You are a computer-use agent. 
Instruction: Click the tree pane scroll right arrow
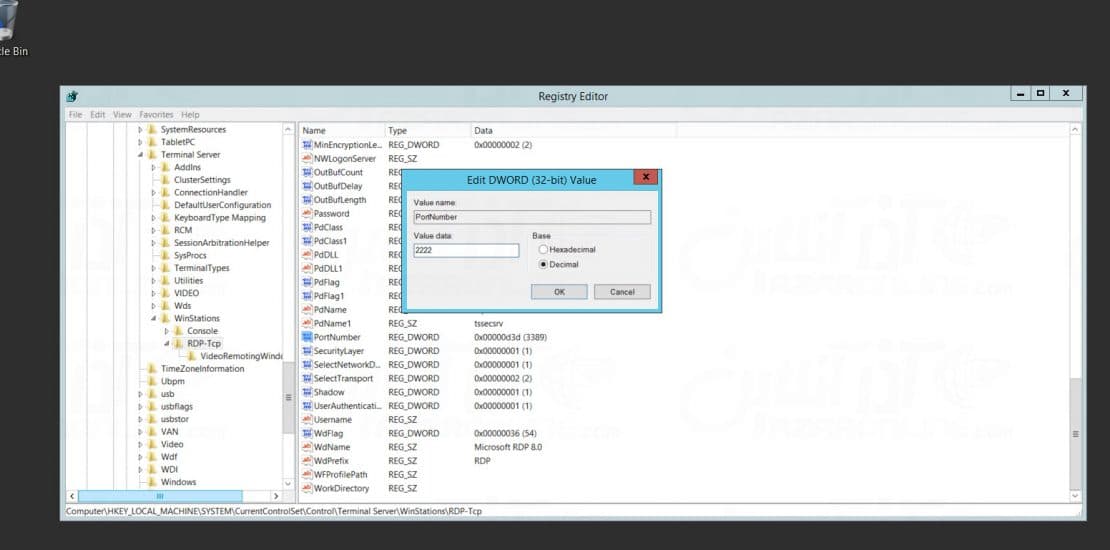(x=276, y=496)
